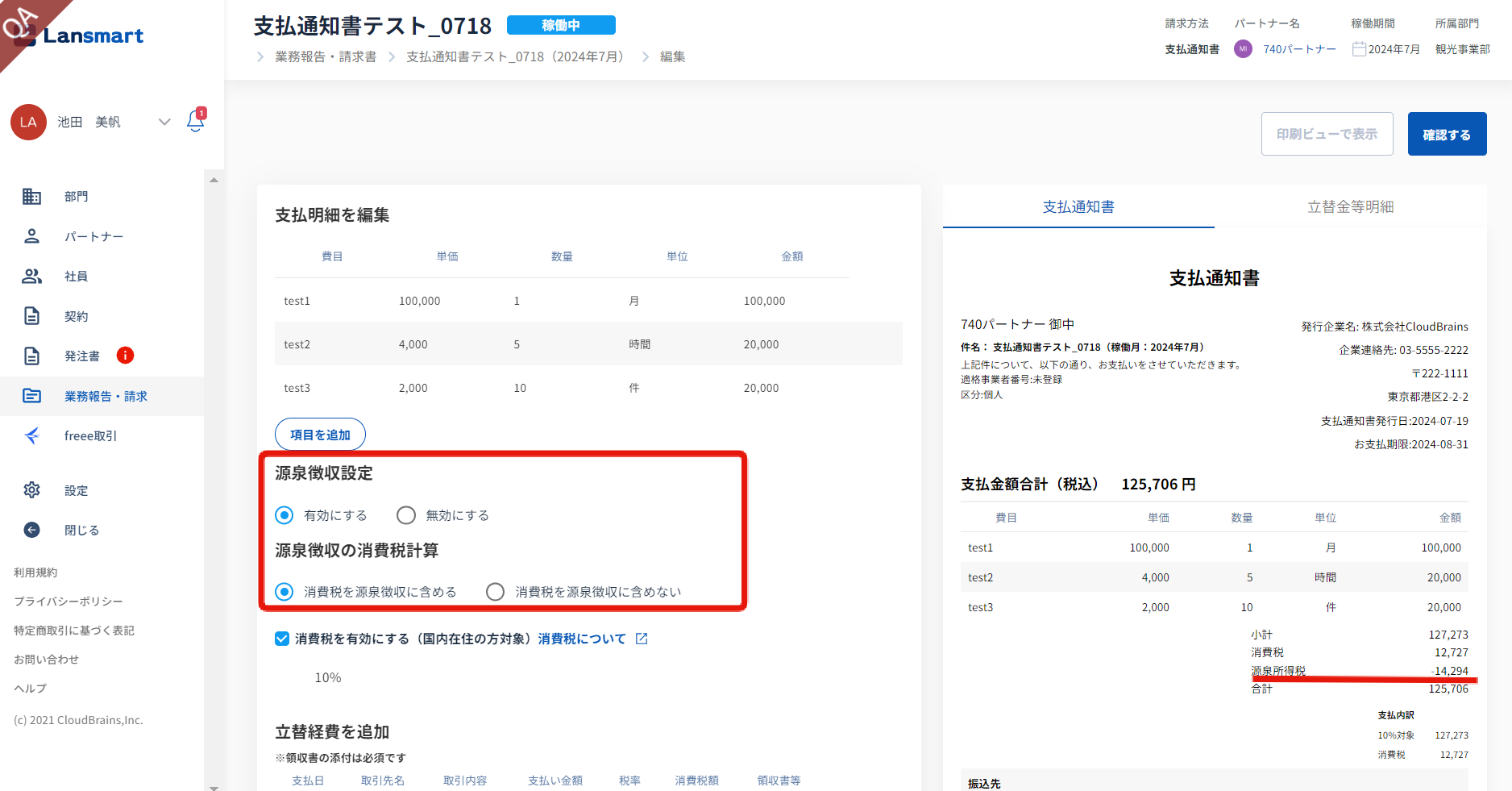Viewport: 1512px width, 791px height.
Task: Switch to the 立替金等明細 tab
Action: (x=1350, y=207)
